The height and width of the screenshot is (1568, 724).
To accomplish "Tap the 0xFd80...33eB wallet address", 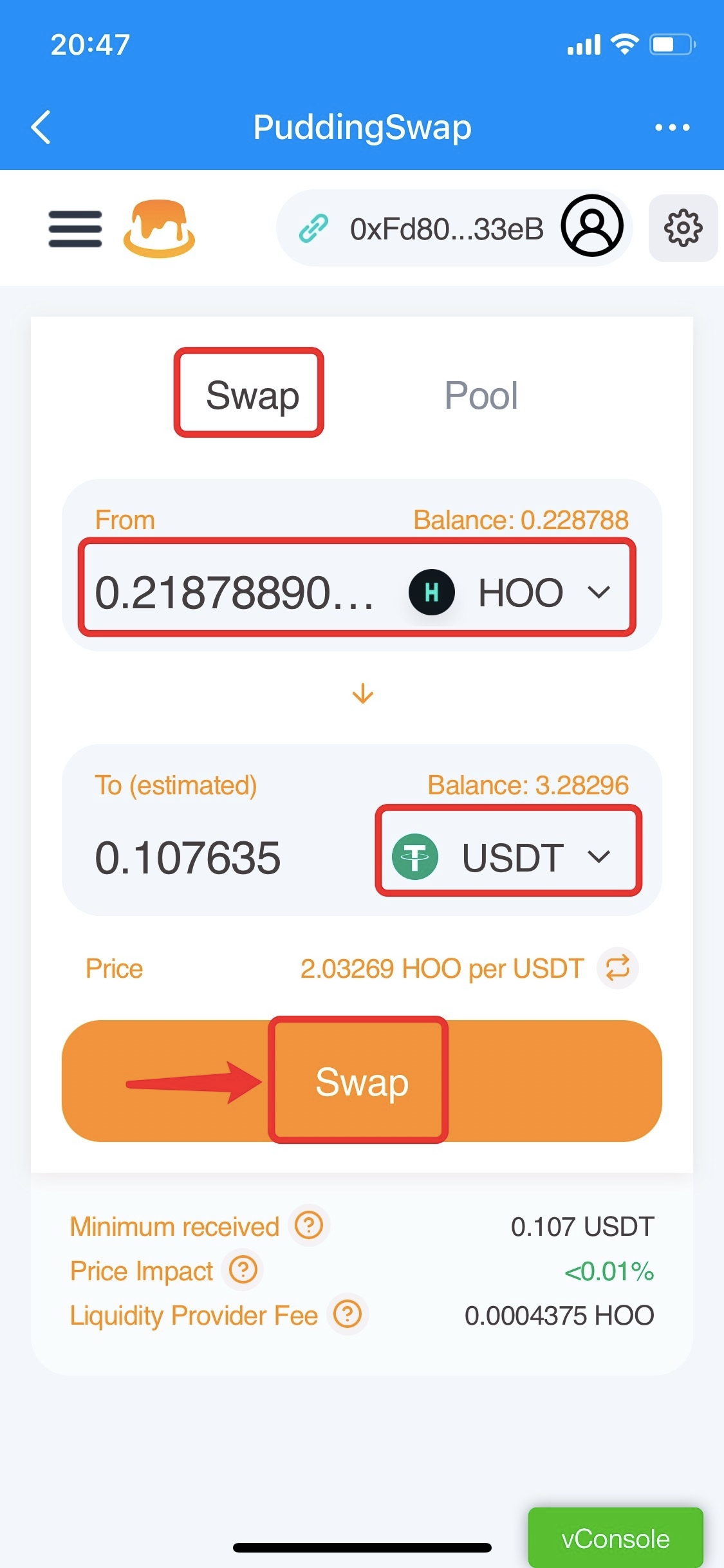I will pyautogui.click(x=447, y=229).
